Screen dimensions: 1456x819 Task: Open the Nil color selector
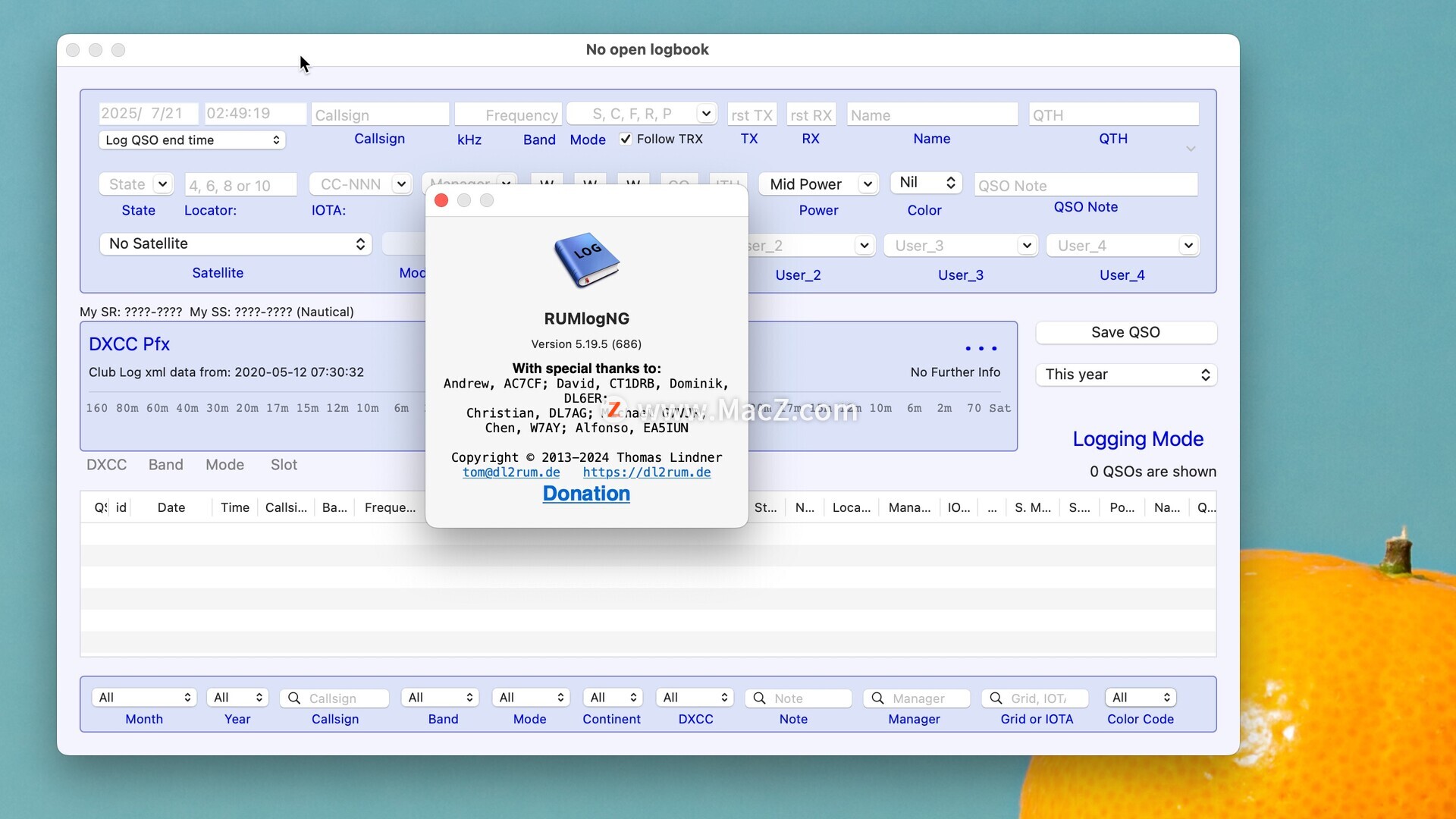pos(926,183)
